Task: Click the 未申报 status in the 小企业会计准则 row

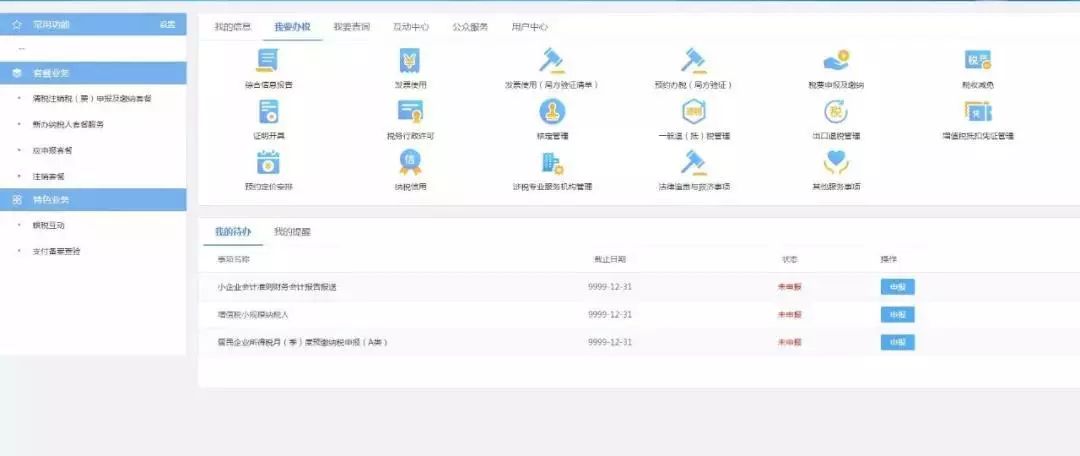Action: click(789, 287)
